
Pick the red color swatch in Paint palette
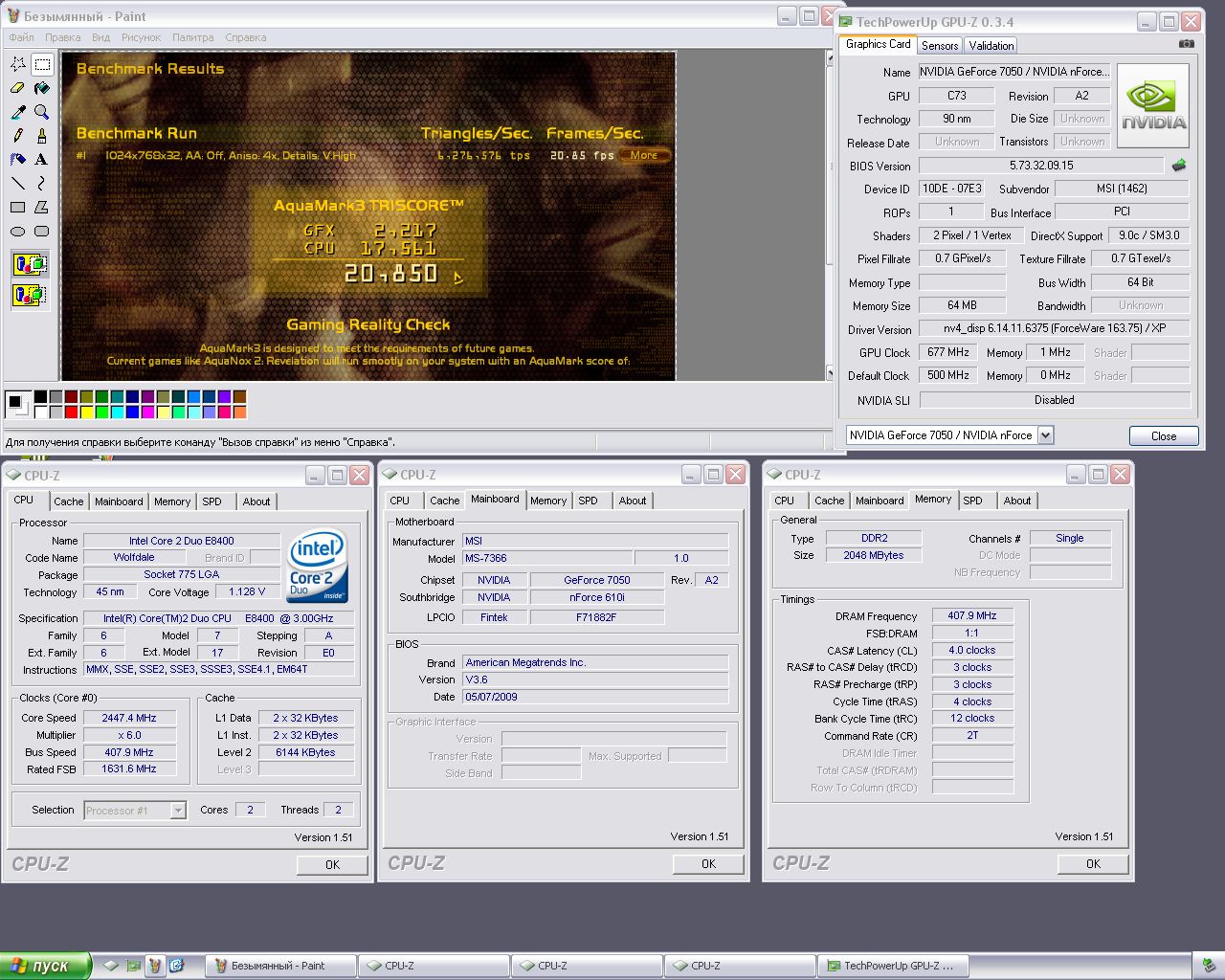point(72,412)
